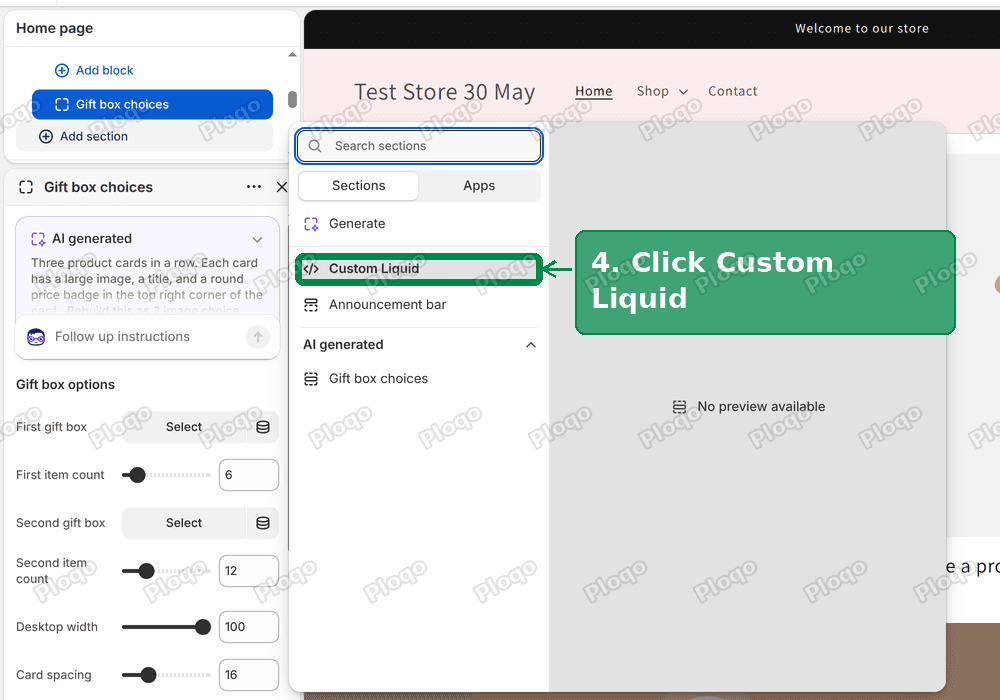Edit the Desktop width value 100
This screenshot has width=1000, height=700.
click(249, 627)
